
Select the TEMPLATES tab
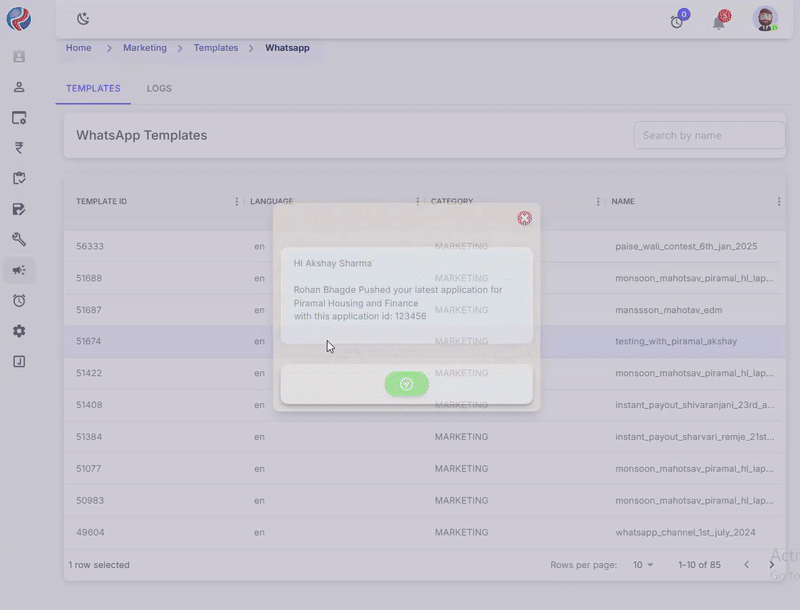pos(93,89)
